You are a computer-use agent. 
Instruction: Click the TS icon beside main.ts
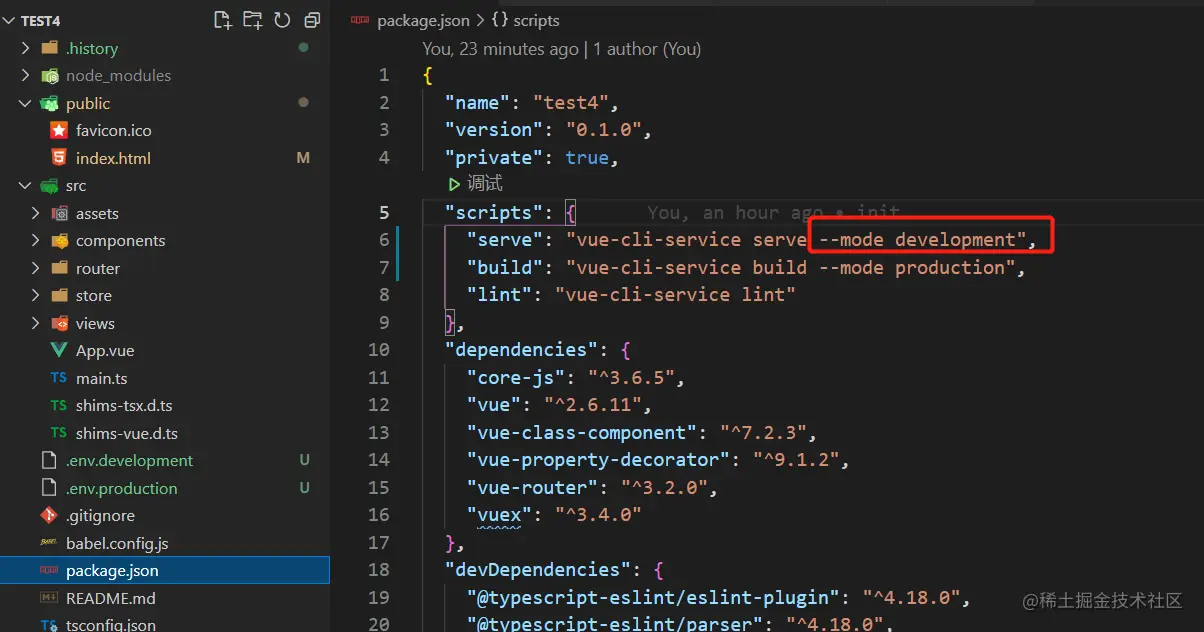click(x=59, y=379)
